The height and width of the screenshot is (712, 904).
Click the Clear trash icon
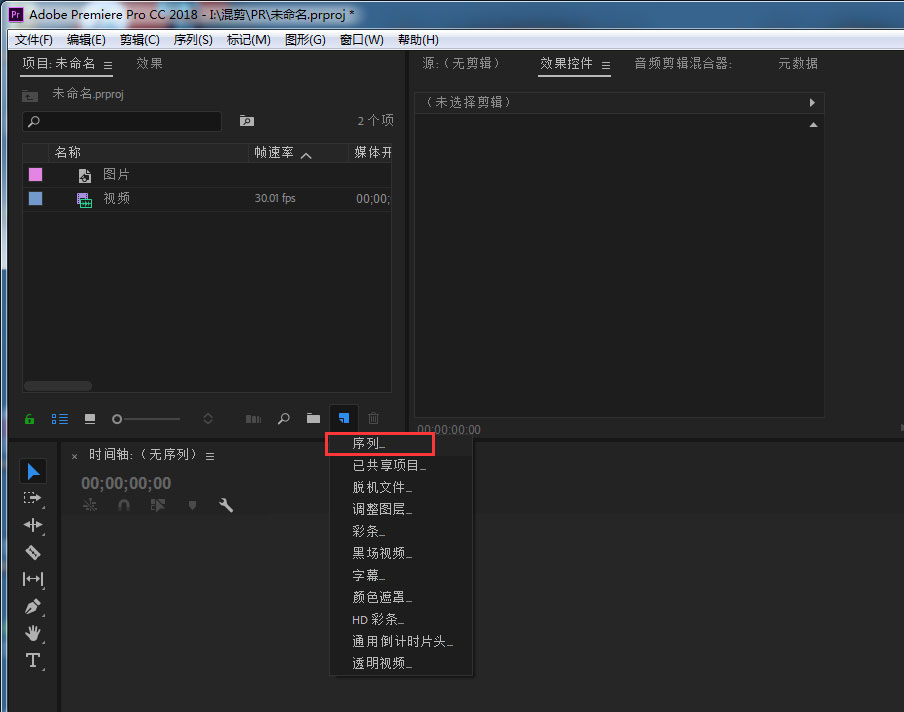tap(374, 418)
